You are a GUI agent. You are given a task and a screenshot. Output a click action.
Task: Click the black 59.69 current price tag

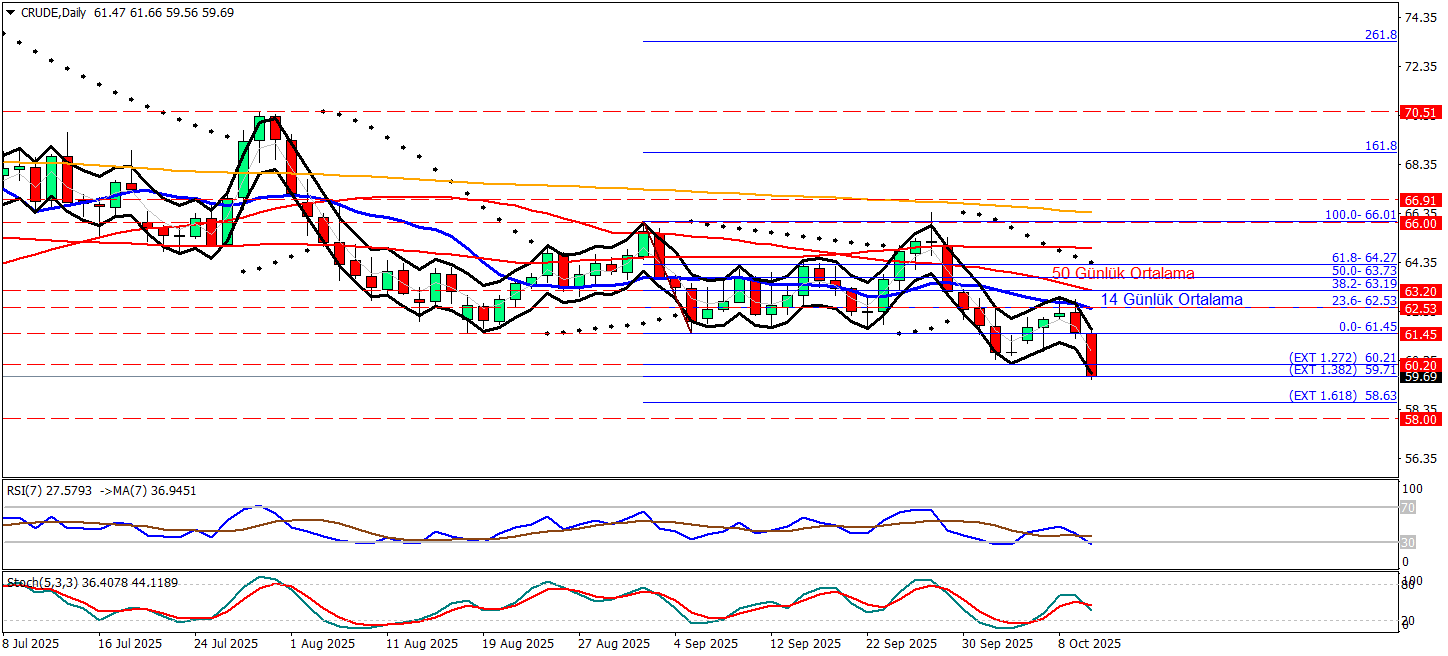coord(1420,377)
